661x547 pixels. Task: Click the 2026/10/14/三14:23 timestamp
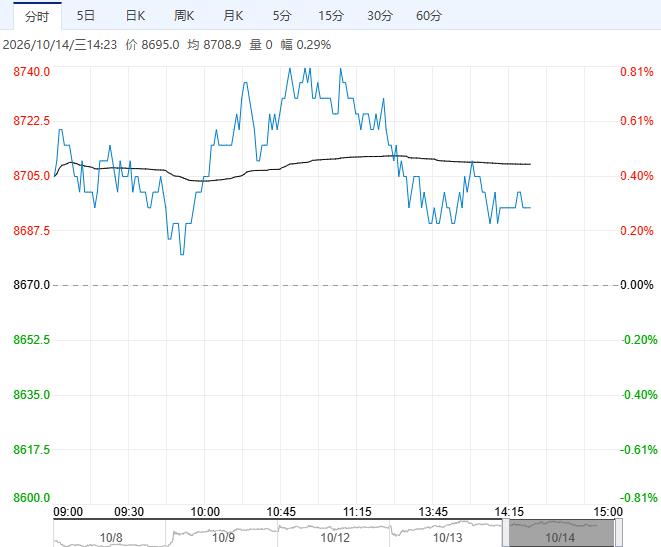coord(60,45)
